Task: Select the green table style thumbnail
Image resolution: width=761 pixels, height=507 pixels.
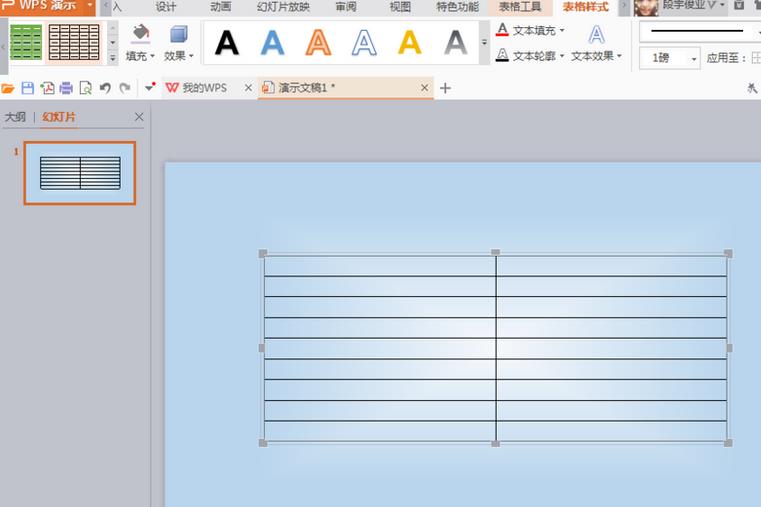Action: [x=26, y=43]
